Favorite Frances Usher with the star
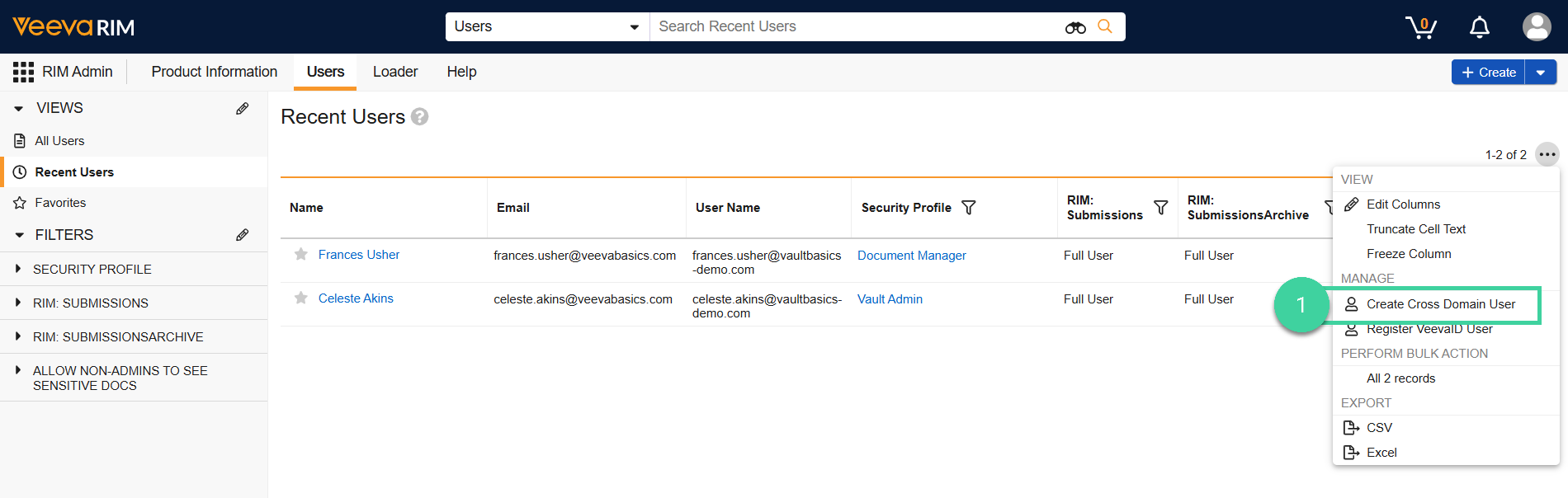Viewport: 1568px width, 498px height. tap(301, 255)
